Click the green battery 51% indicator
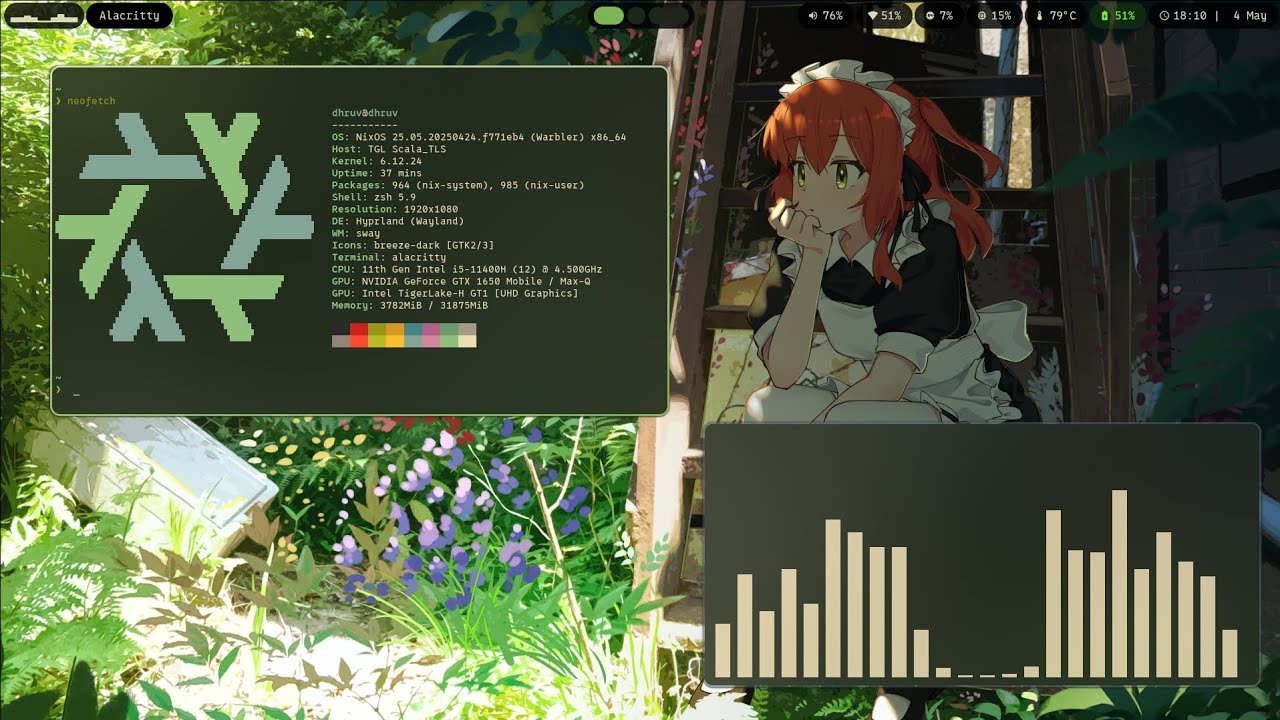 point(1118,16)
